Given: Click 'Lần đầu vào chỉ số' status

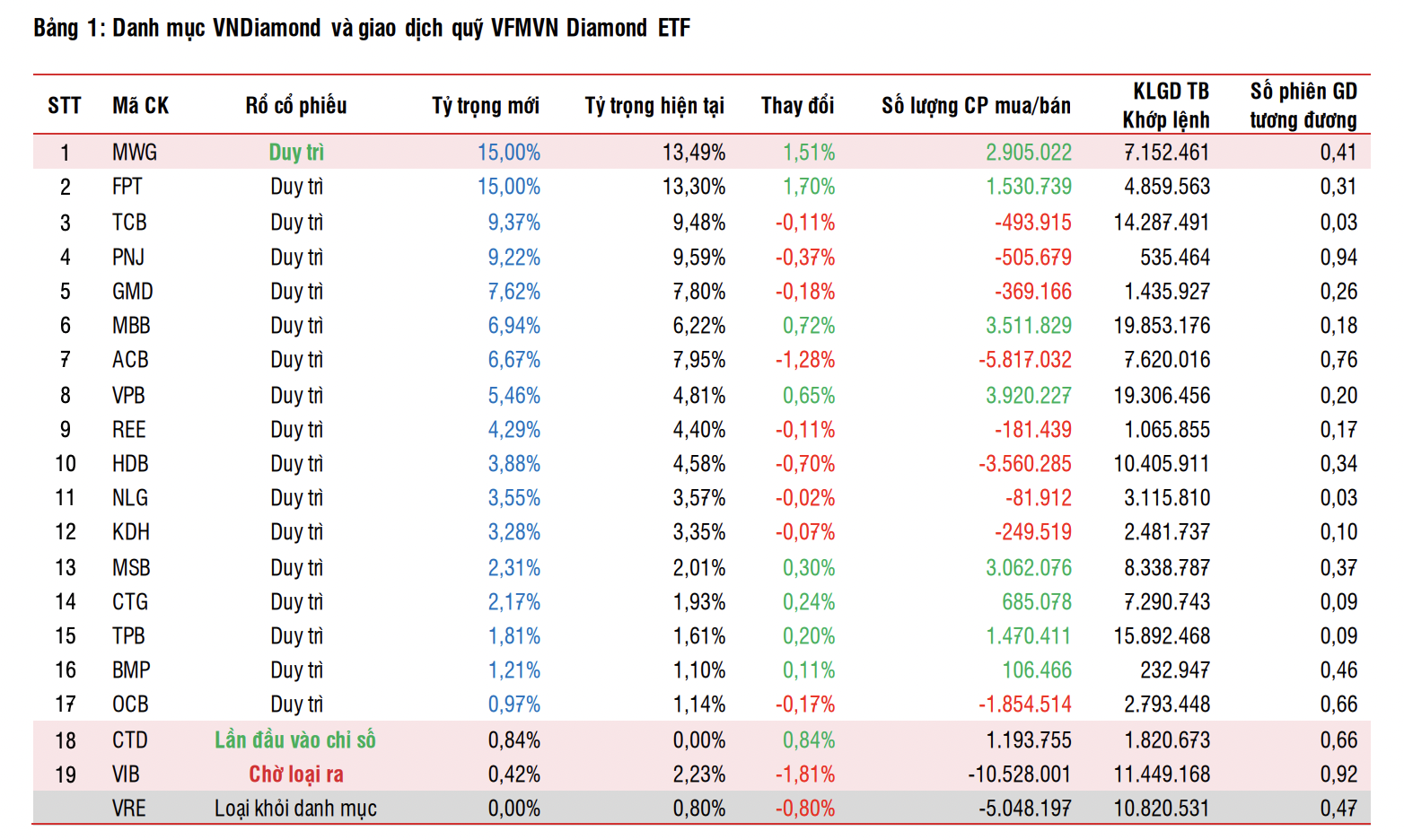Looking at the screenshot, I should point(295,740).
